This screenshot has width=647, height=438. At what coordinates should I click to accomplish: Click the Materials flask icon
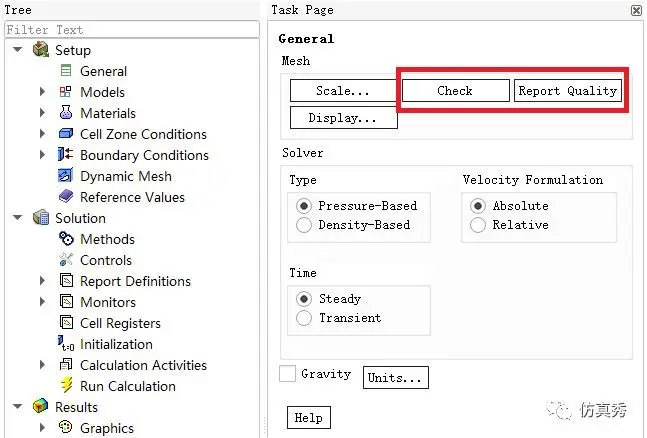[x=66, y=112]
